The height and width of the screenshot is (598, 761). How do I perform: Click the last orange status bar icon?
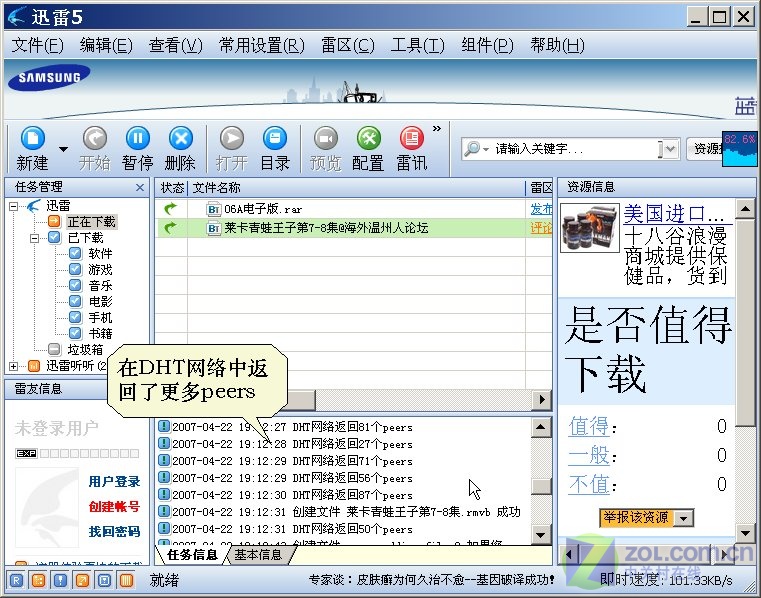(126, 580)
